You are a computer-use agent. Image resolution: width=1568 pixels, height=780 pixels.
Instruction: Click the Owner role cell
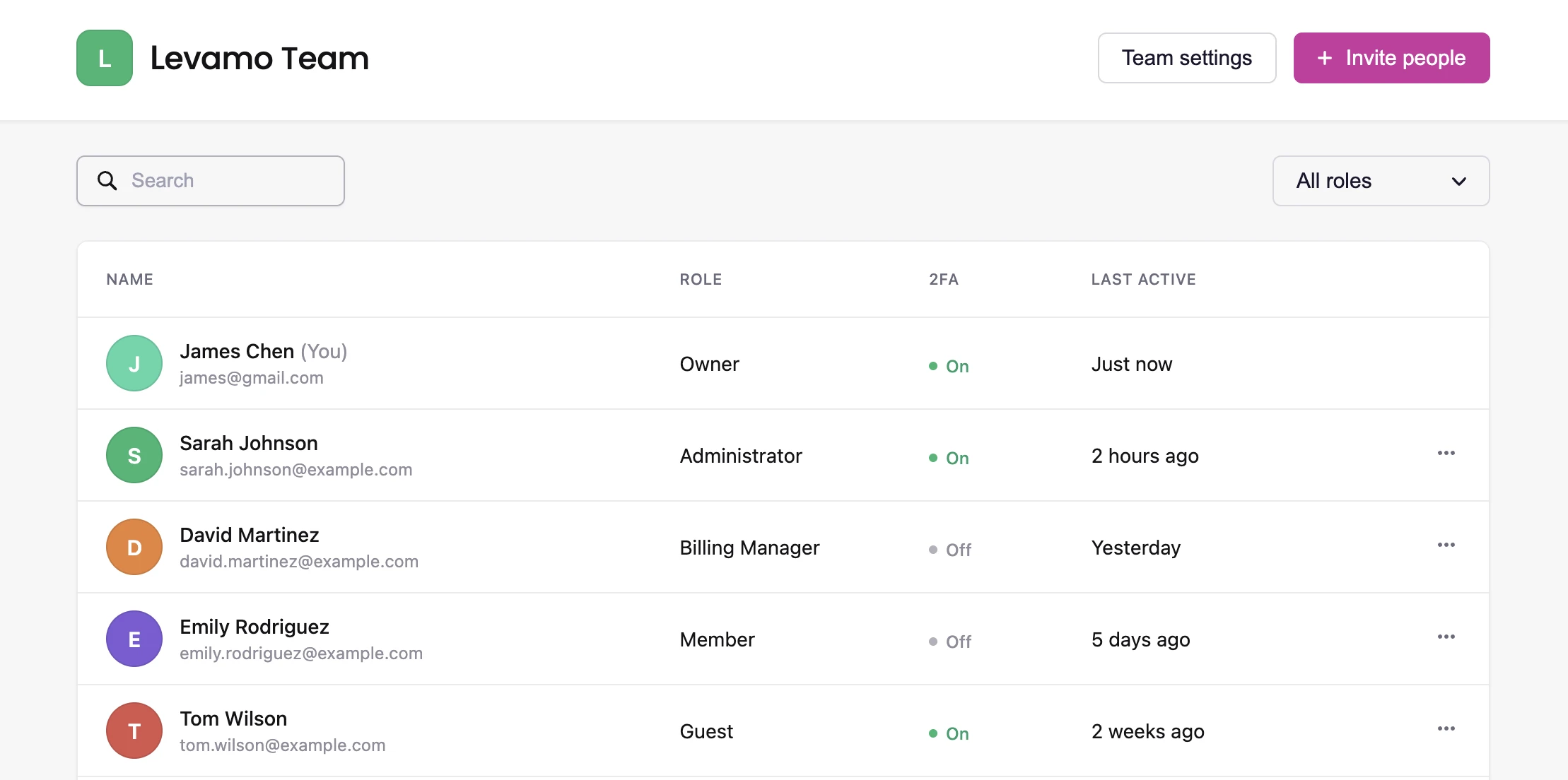709,364
